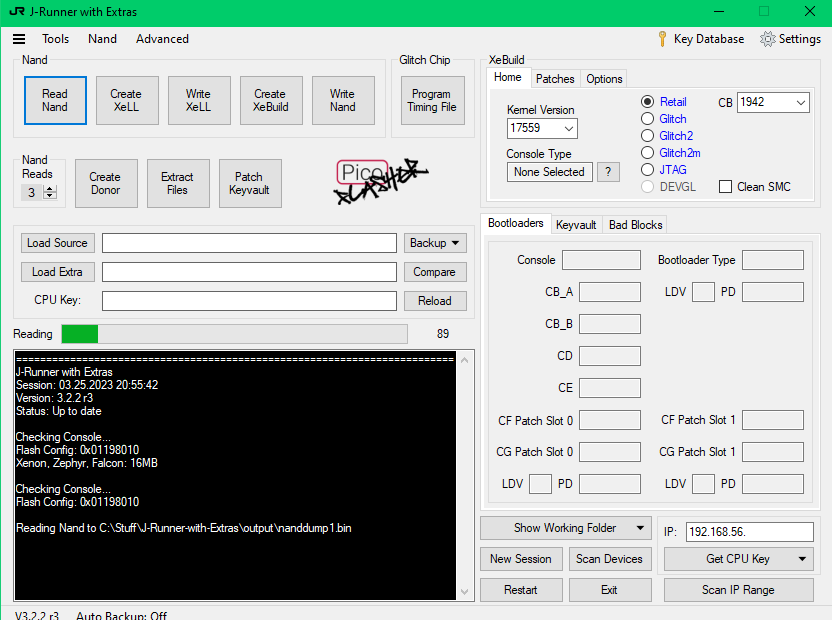Screen dimensions: 832x620
Task: Expand the Kernel Version dropdown
Action: [x=568, y=128]
